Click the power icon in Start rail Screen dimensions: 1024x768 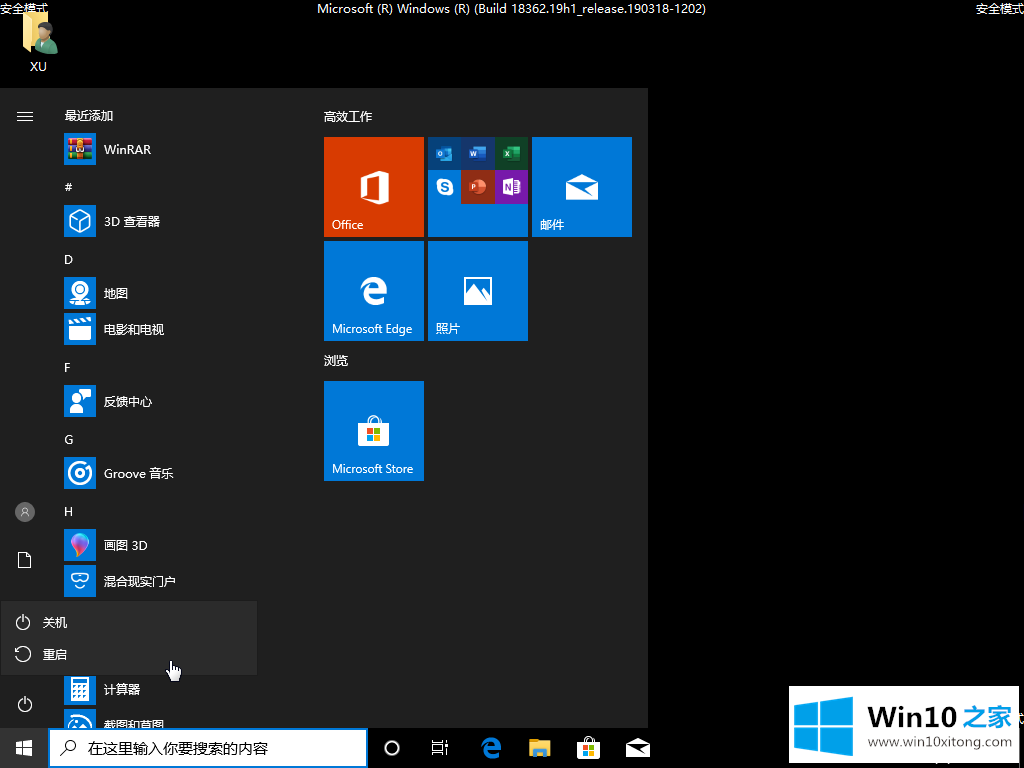pos(25,704)
